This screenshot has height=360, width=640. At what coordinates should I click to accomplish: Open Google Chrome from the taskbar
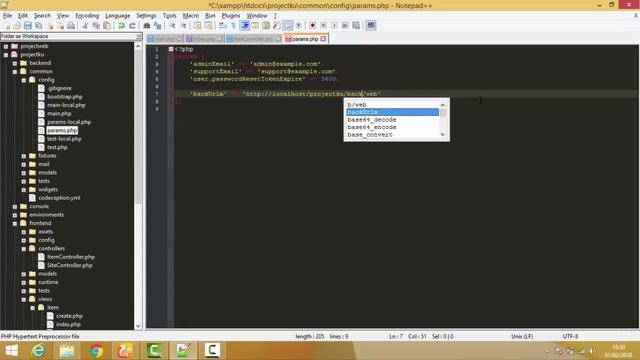point(96,351)
